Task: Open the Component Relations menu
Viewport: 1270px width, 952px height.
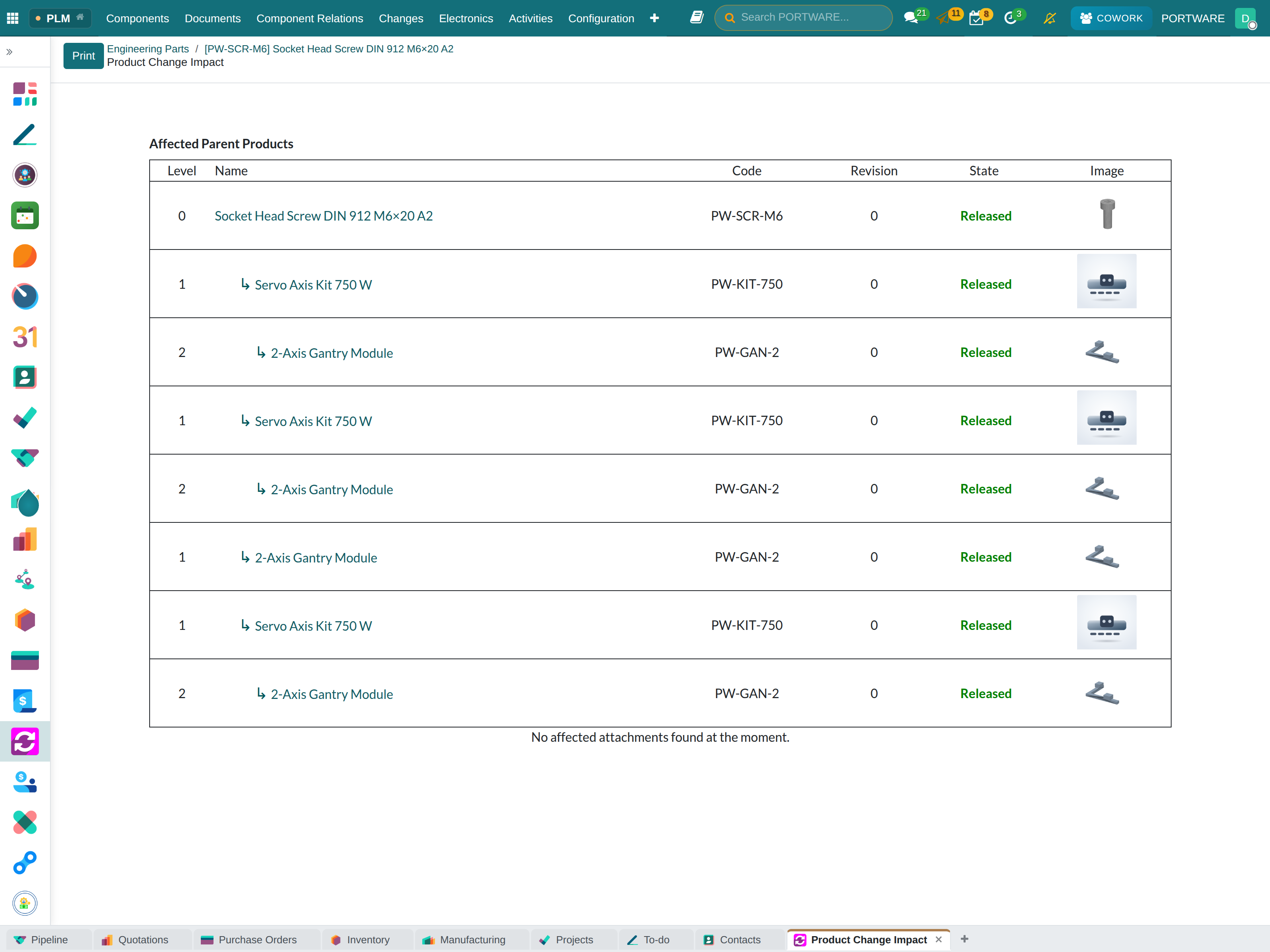Action: tap(310, 18)
